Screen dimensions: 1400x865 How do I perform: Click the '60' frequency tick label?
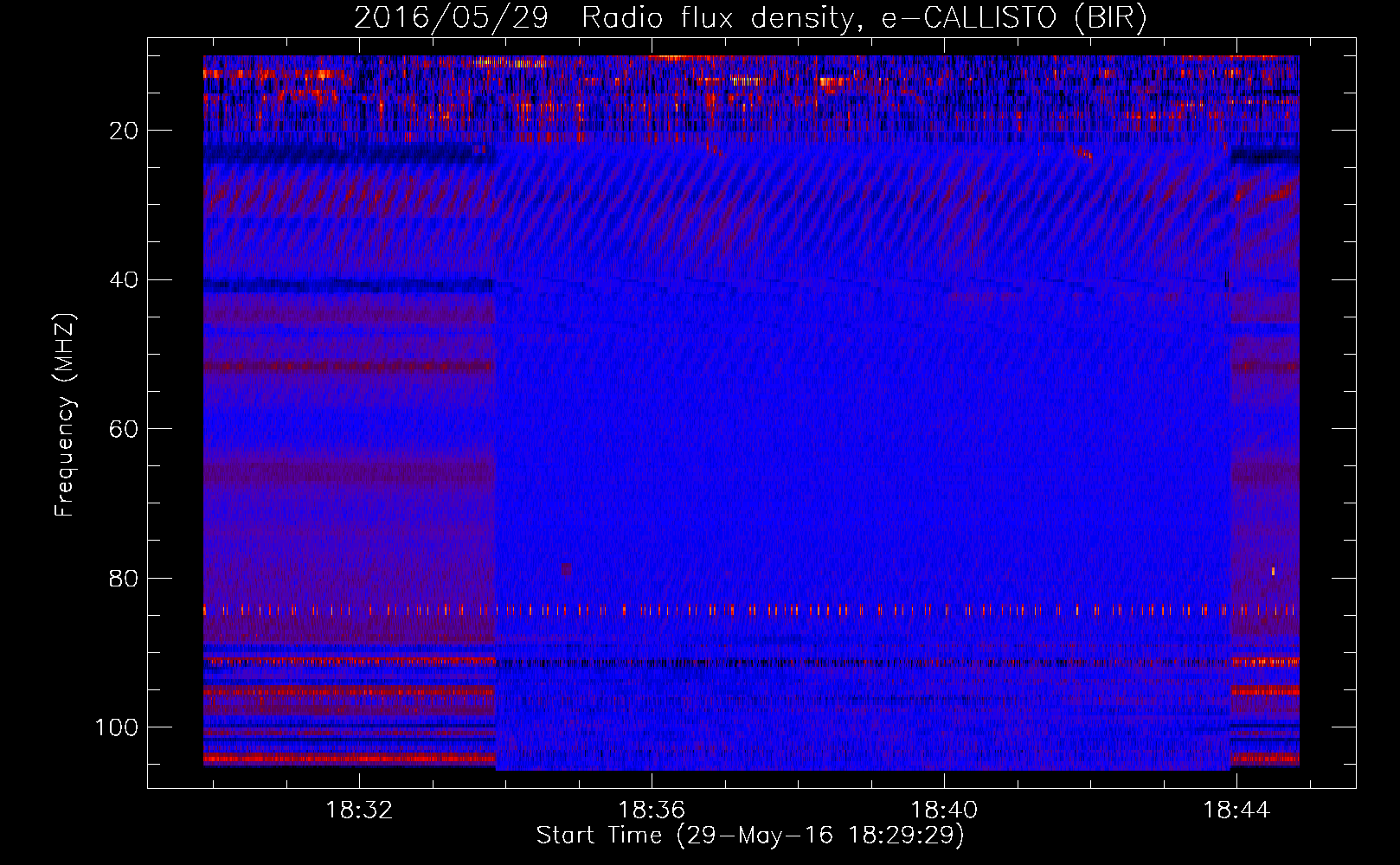click(124, 429)
